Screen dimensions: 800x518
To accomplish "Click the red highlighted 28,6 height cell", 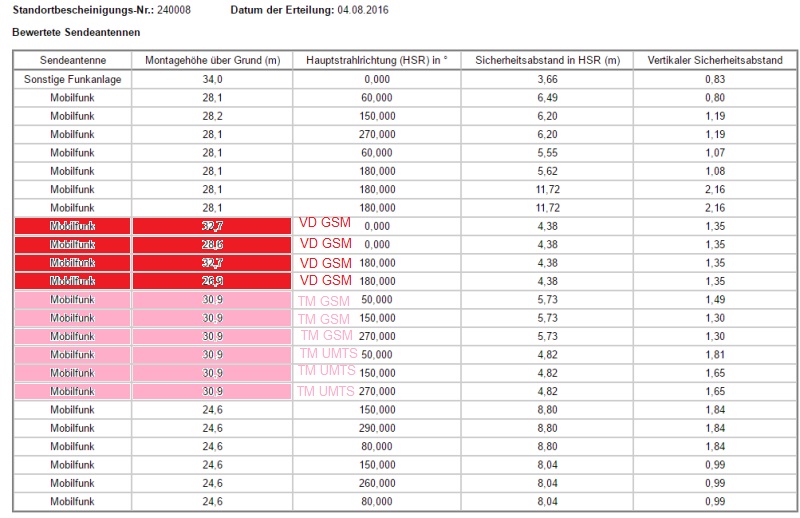I will click(212, 244).
